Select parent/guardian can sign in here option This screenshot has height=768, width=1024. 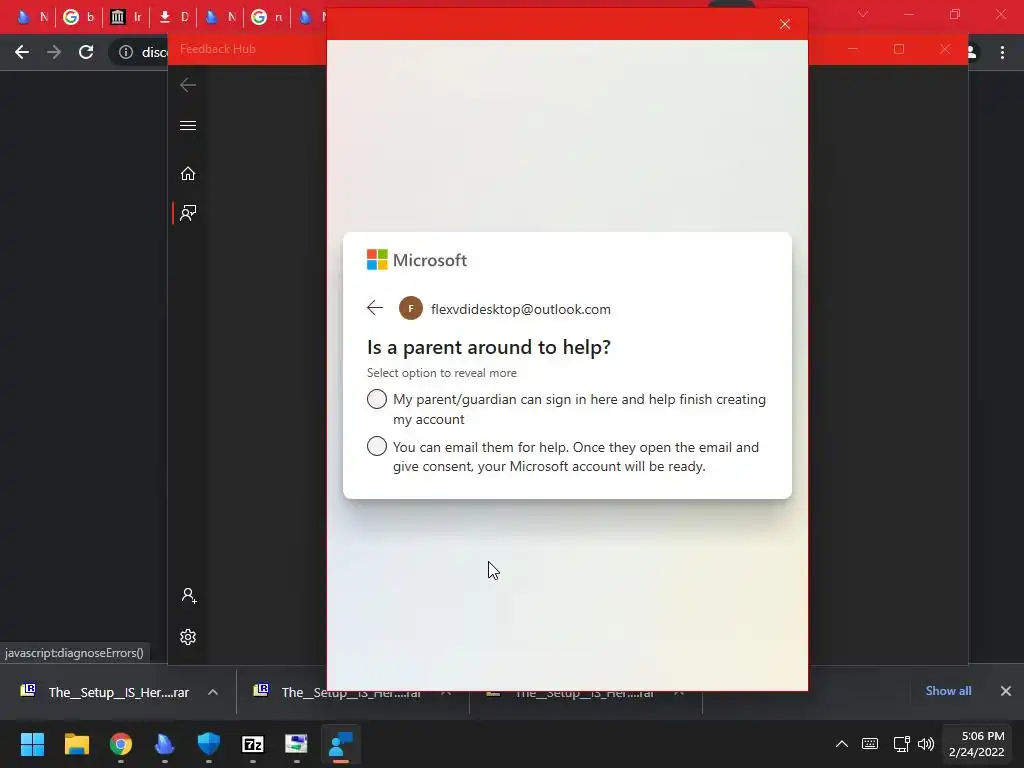point(377,399)
